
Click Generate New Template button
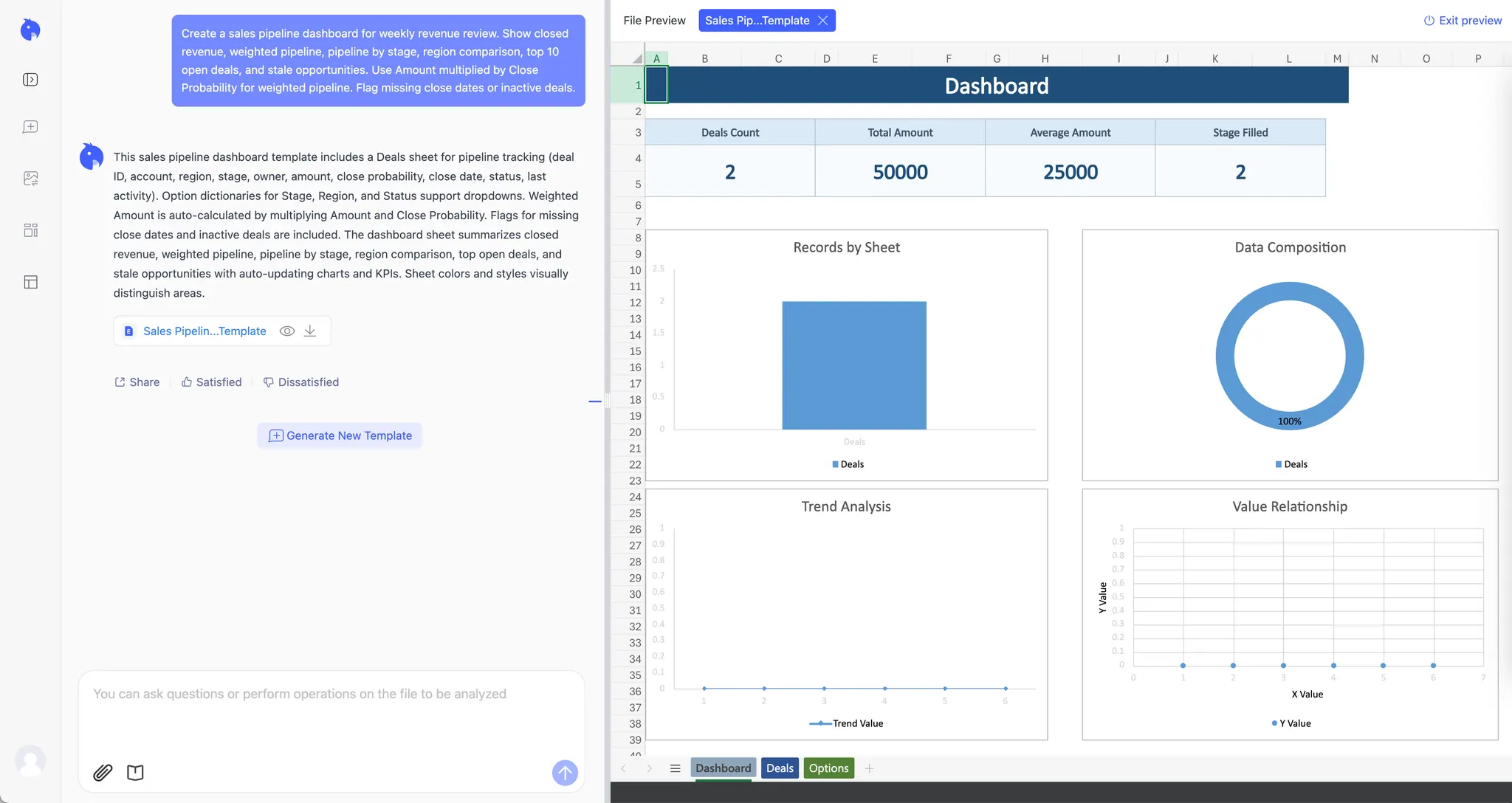(x=340, y=435)
